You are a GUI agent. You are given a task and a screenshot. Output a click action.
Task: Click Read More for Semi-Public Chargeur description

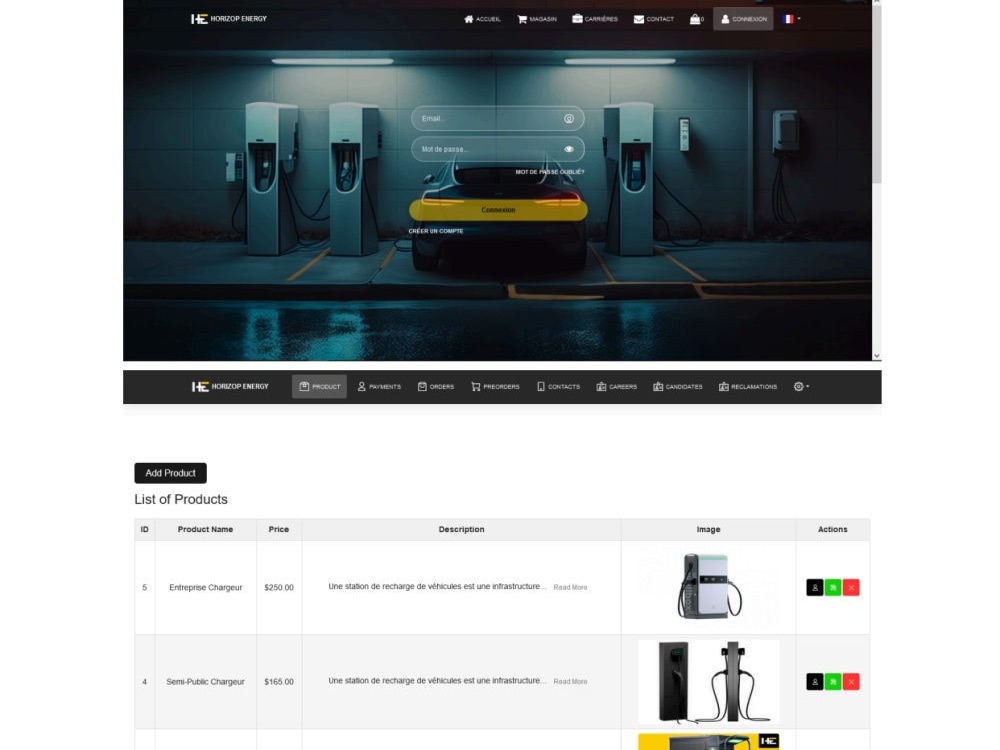pyautogui.click(x=570, y=682)
